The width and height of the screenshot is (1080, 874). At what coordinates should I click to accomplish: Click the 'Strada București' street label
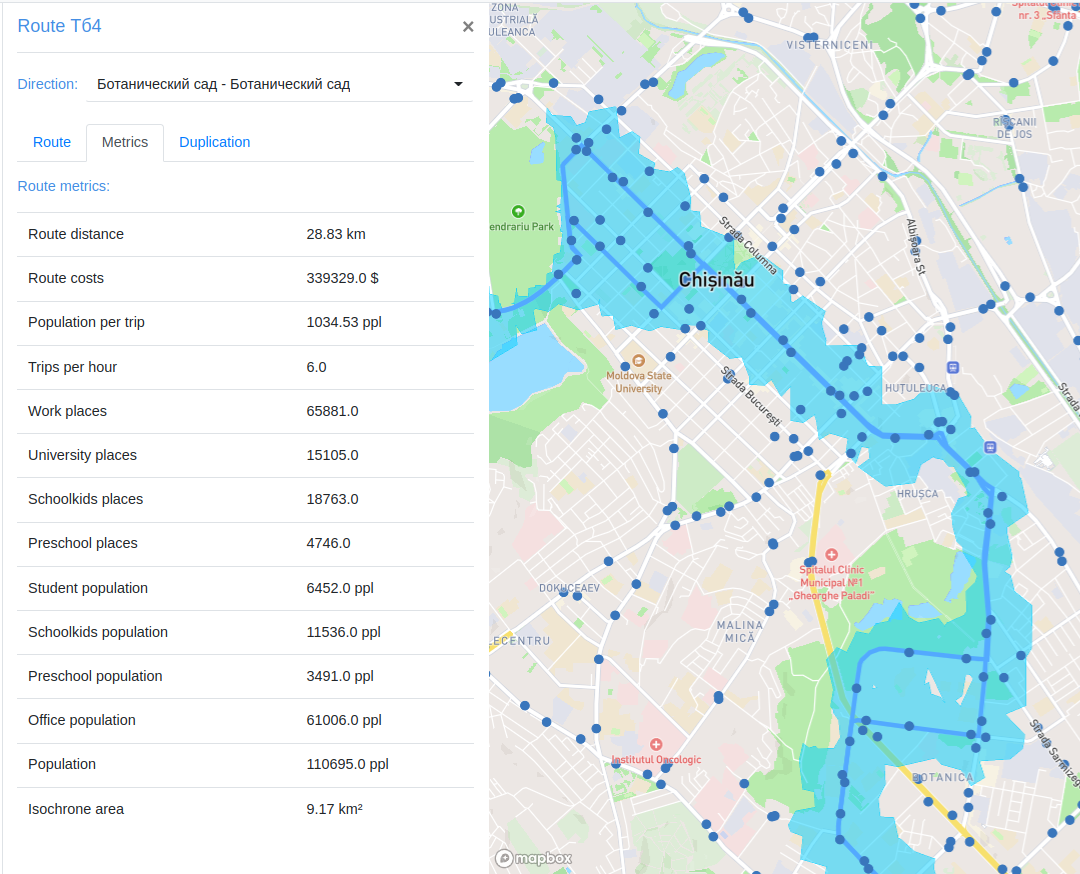click(x=751, y=396)
